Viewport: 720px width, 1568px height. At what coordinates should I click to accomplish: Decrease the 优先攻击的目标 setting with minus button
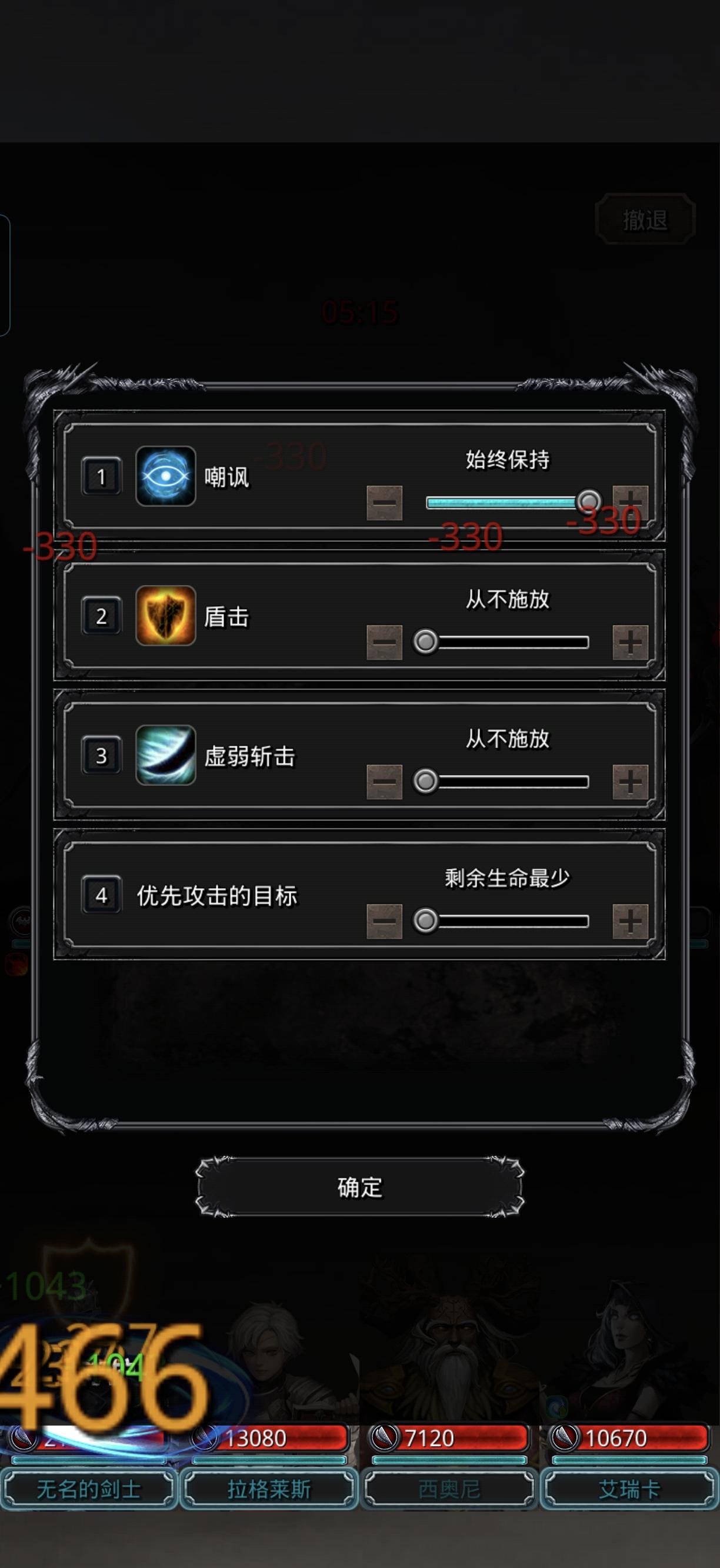[384, 922]
